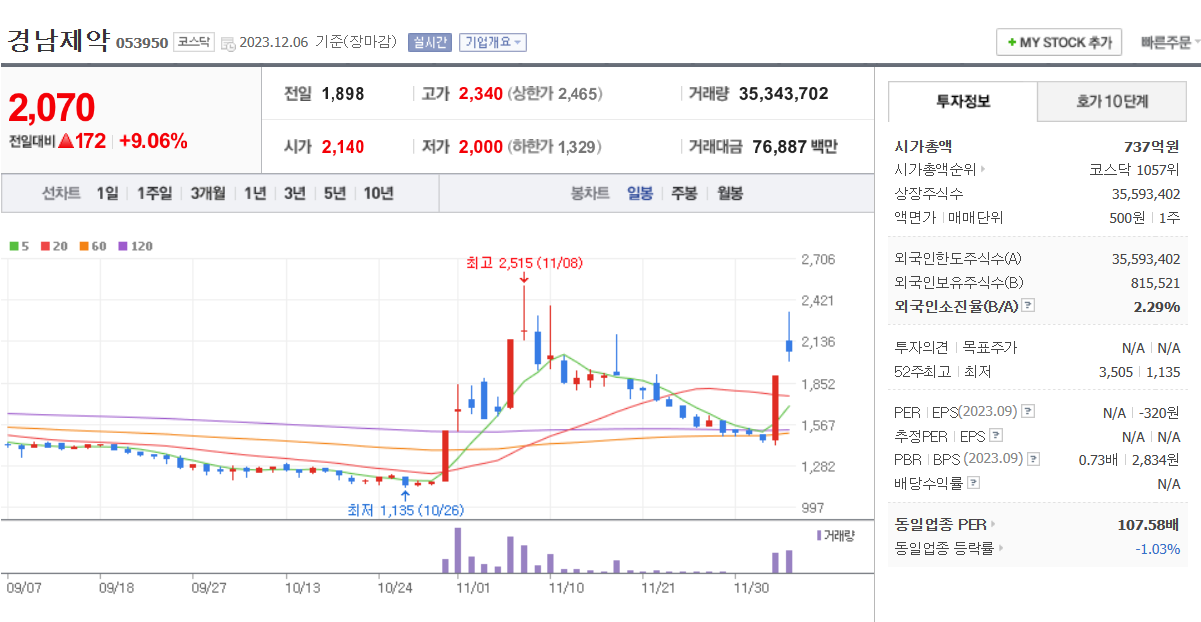Select the 일봉 daily candle chart
Image resolution: width=1201 pixels, height=622 pixels.
639,194
